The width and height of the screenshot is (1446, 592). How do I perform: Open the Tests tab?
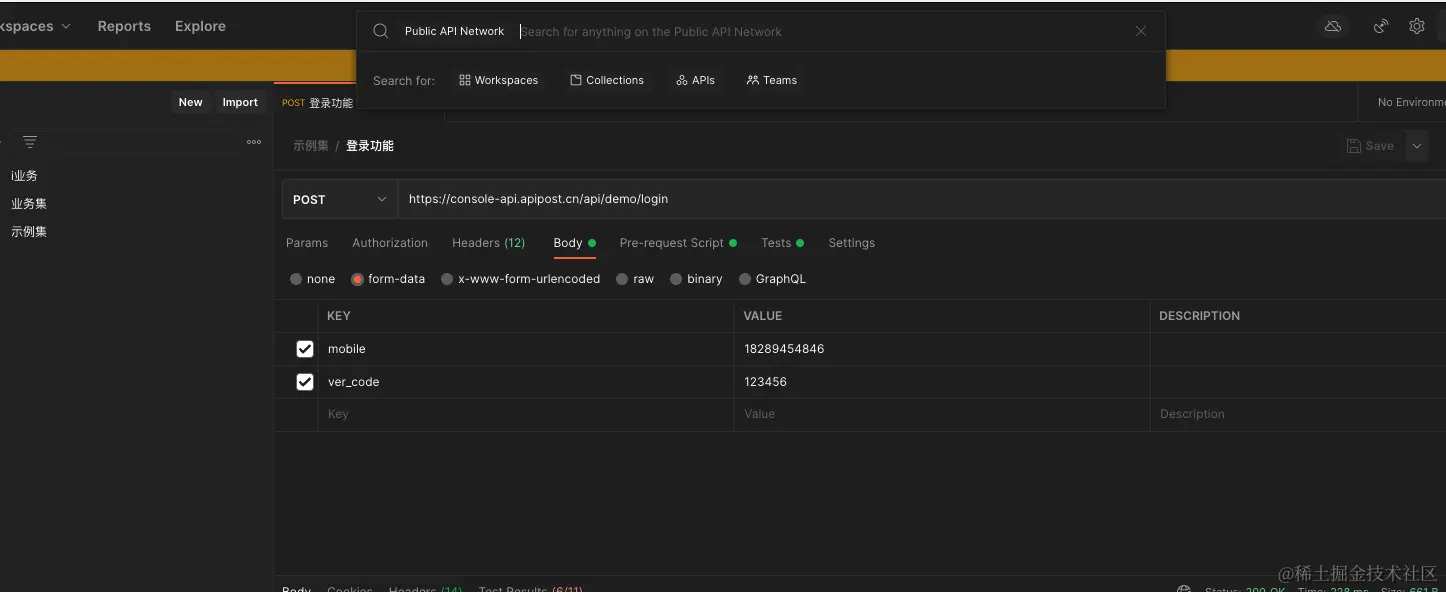click(782, 243)
